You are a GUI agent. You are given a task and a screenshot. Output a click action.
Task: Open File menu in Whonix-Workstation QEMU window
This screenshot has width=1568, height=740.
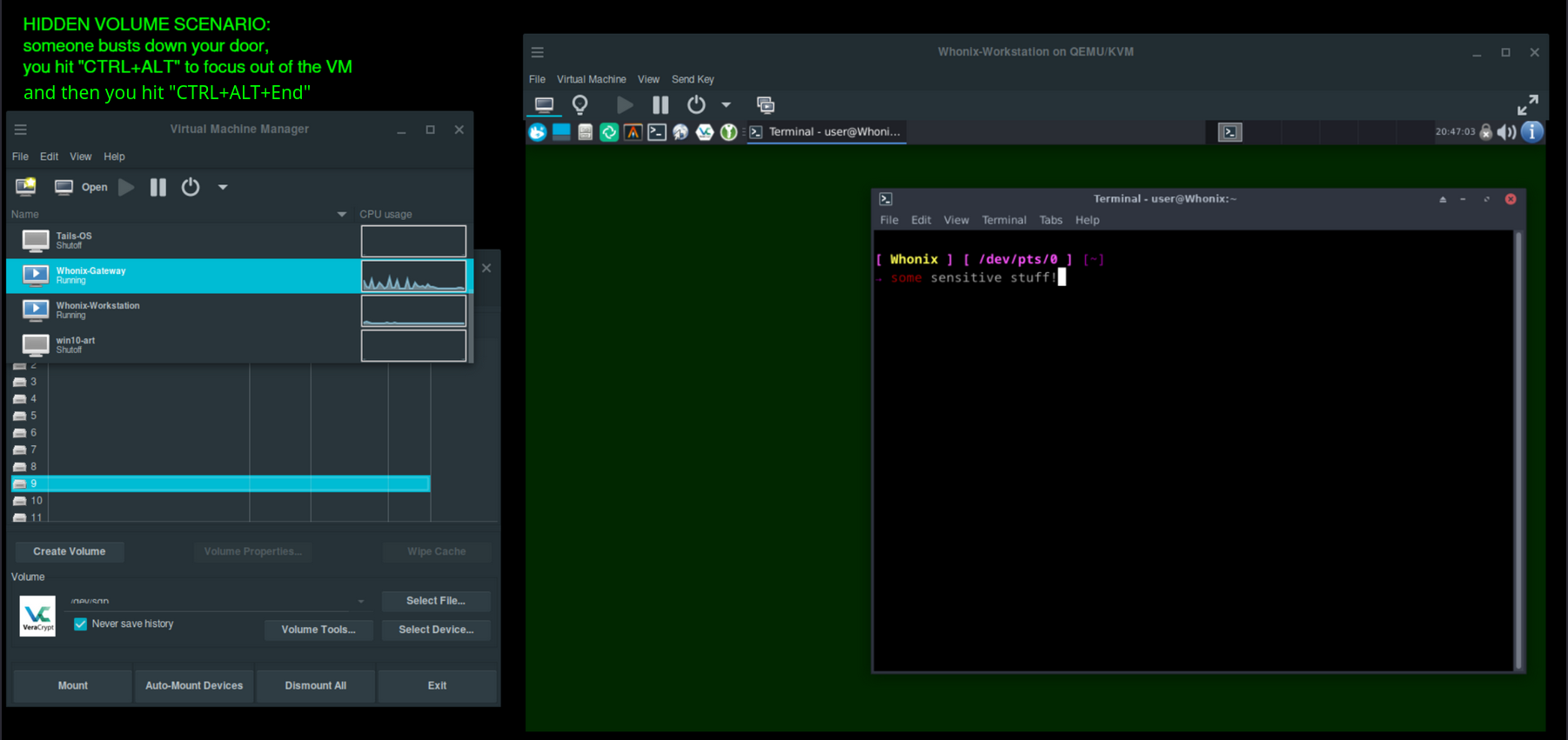[538, 79]
